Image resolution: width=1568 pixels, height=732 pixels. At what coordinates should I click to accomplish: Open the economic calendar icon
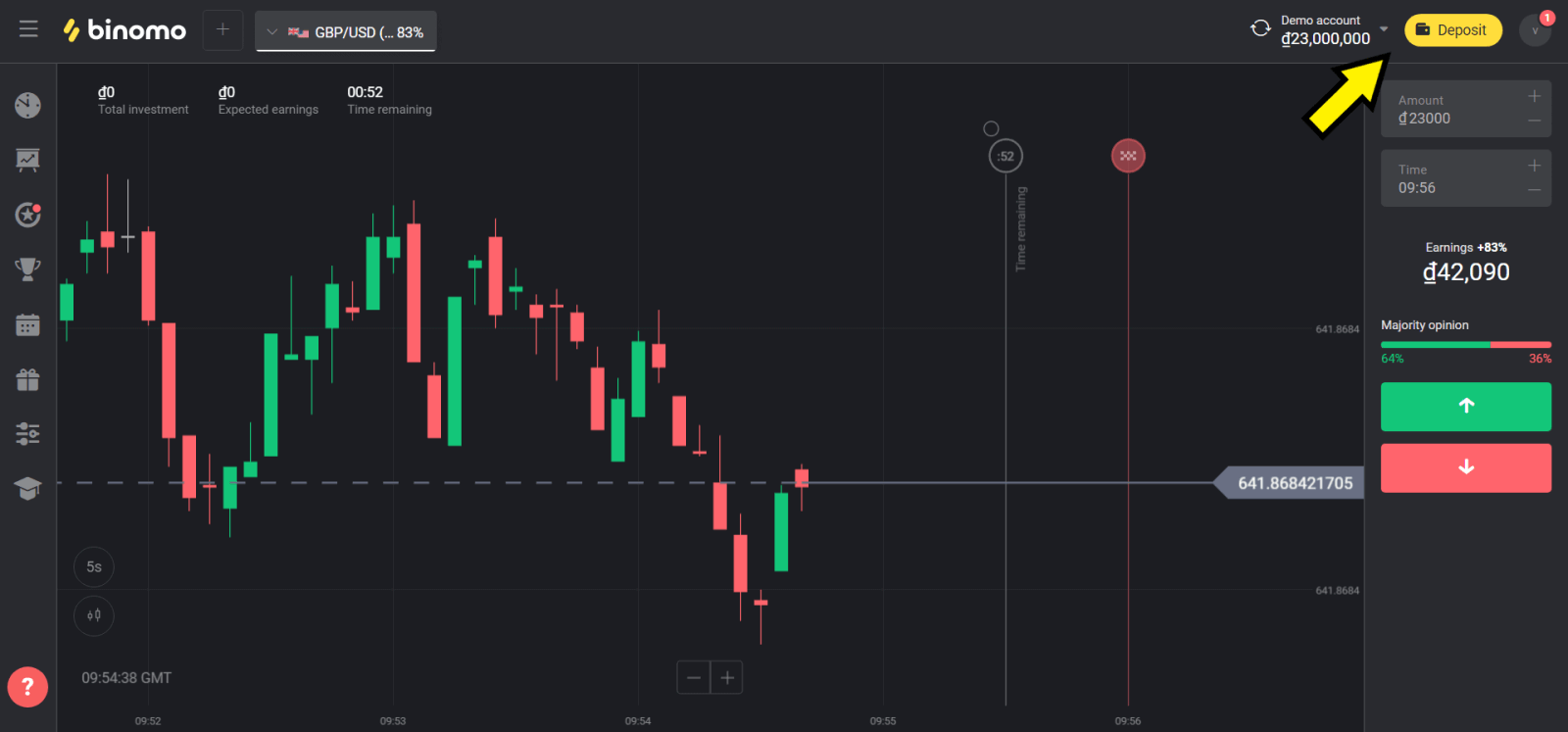(x=27, y=324)
